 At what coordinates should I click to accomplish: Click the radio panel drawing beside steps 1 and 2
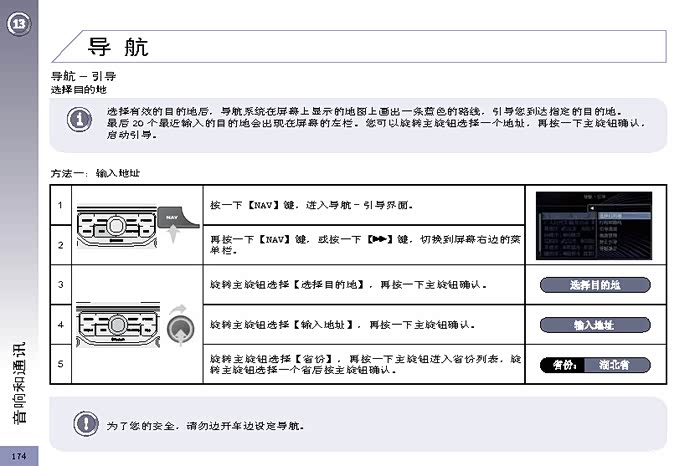pyautogui.click(x=117, y=228)
